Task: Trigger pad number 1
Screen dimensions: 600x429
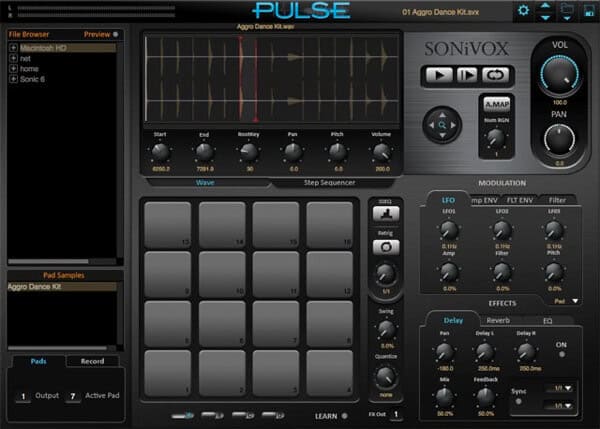Action: (168, 373)
